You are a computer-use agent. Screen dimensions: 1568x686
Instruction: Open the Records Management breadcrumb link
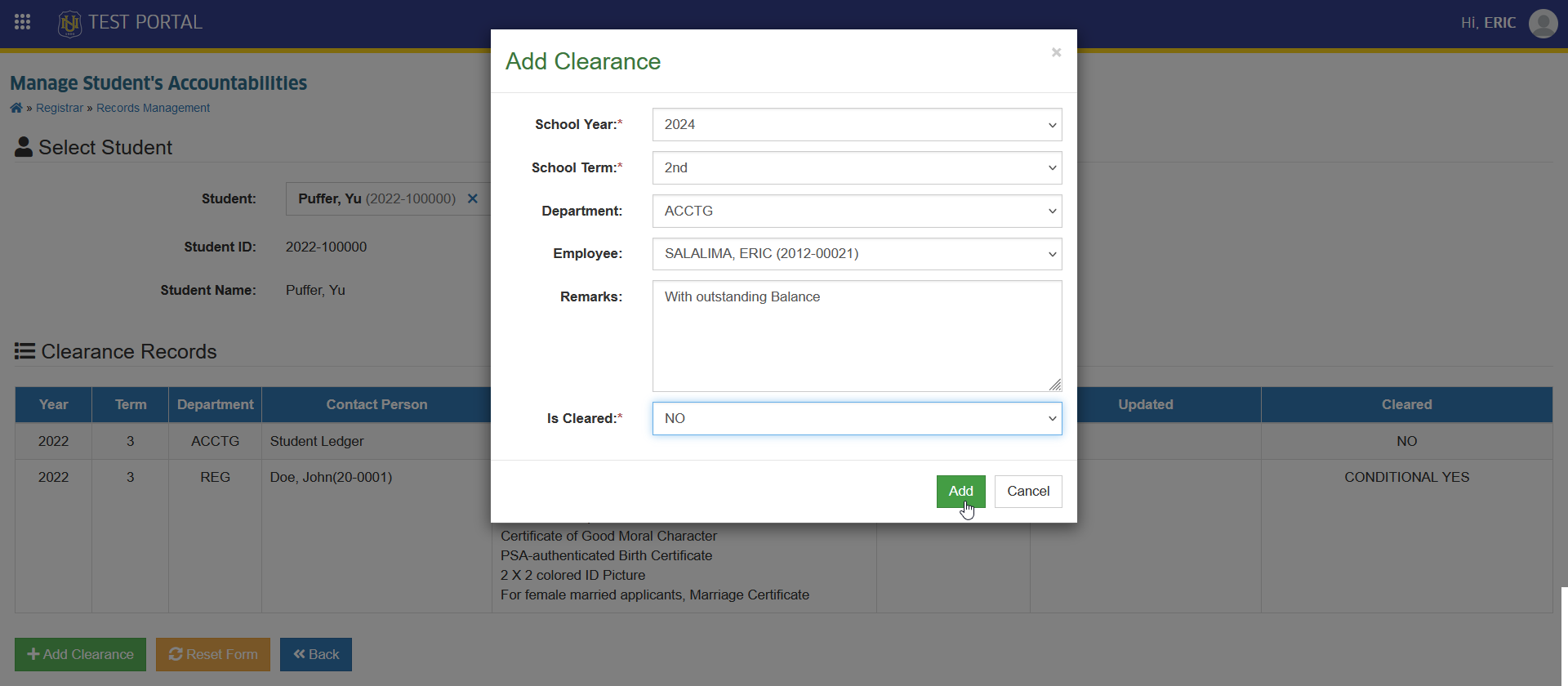pos(153,108)
